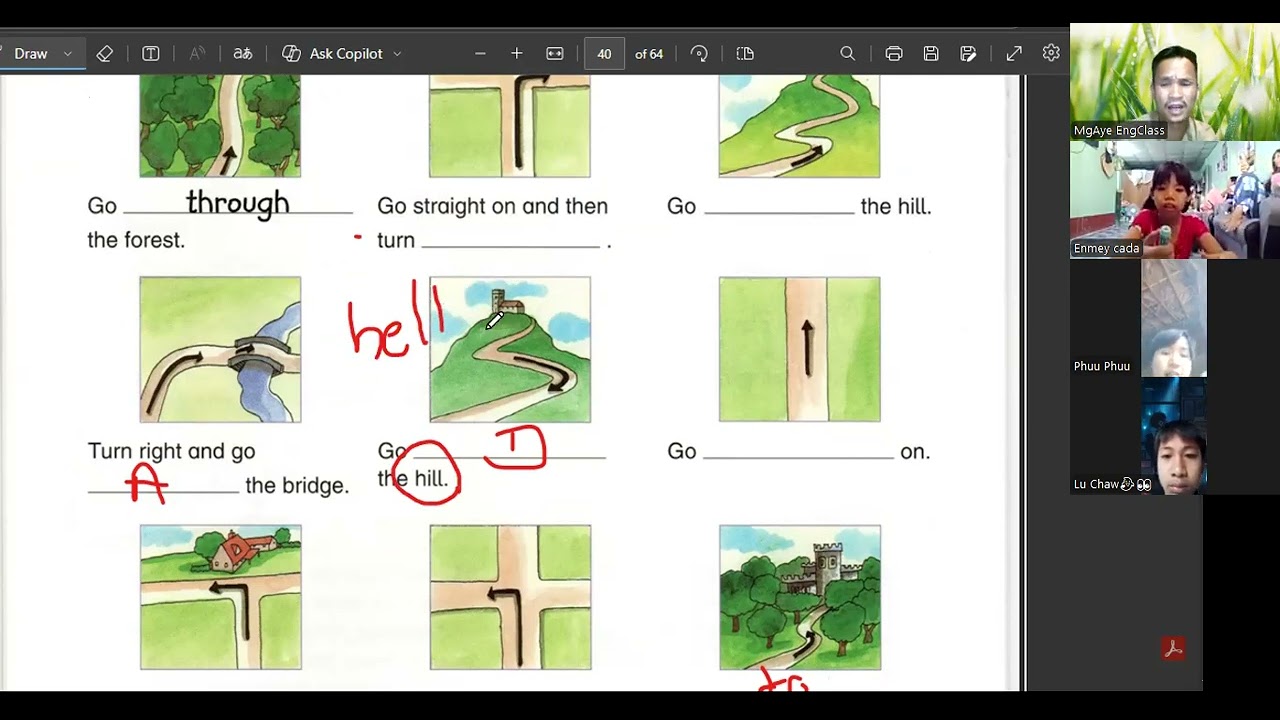Click the Translate icon
This screenshot has height=720, width=1280.
pos(243,54)
